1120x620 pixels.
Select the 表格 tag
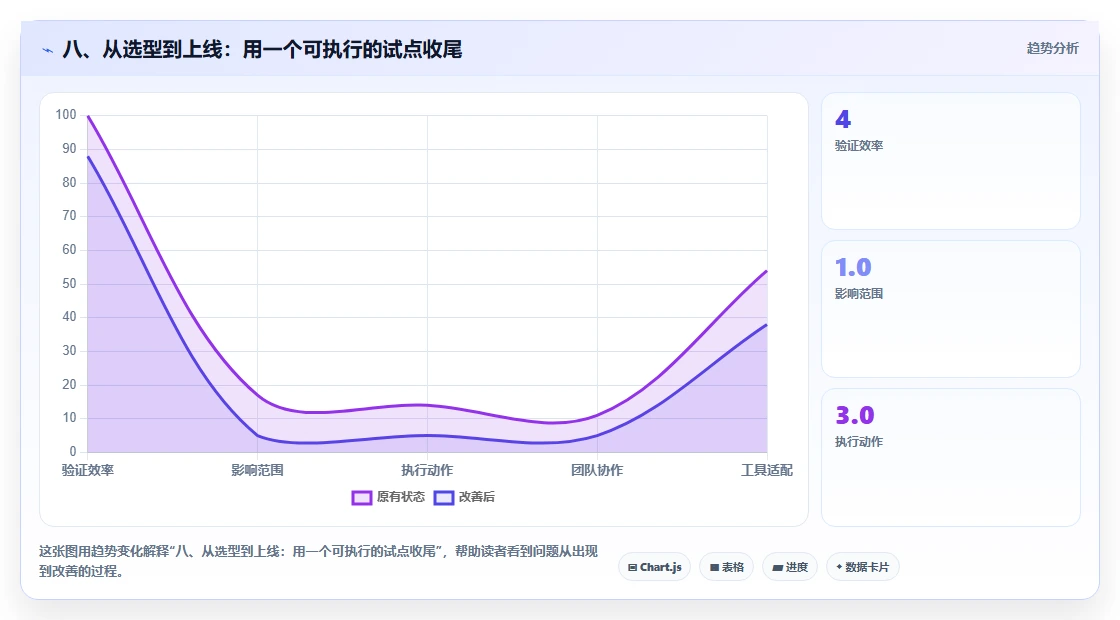(x=726, y=567)
